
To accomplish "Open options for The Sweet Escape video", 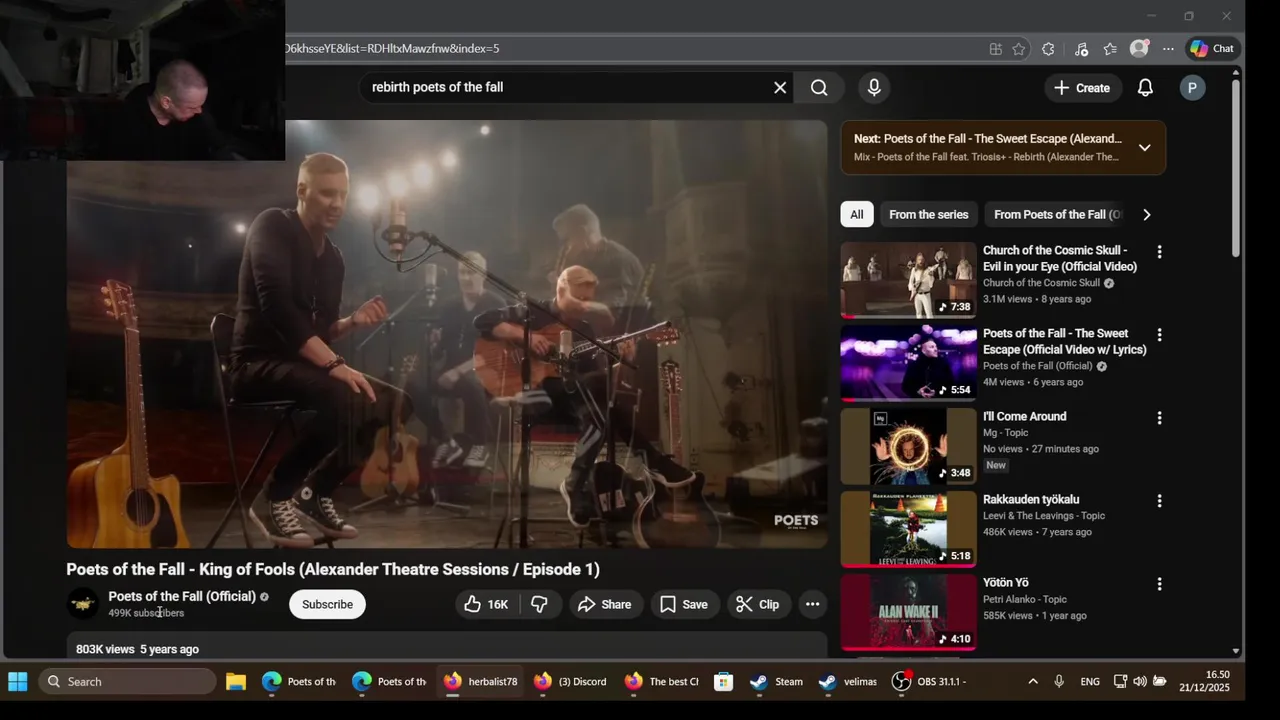I will coord(1160,335).
